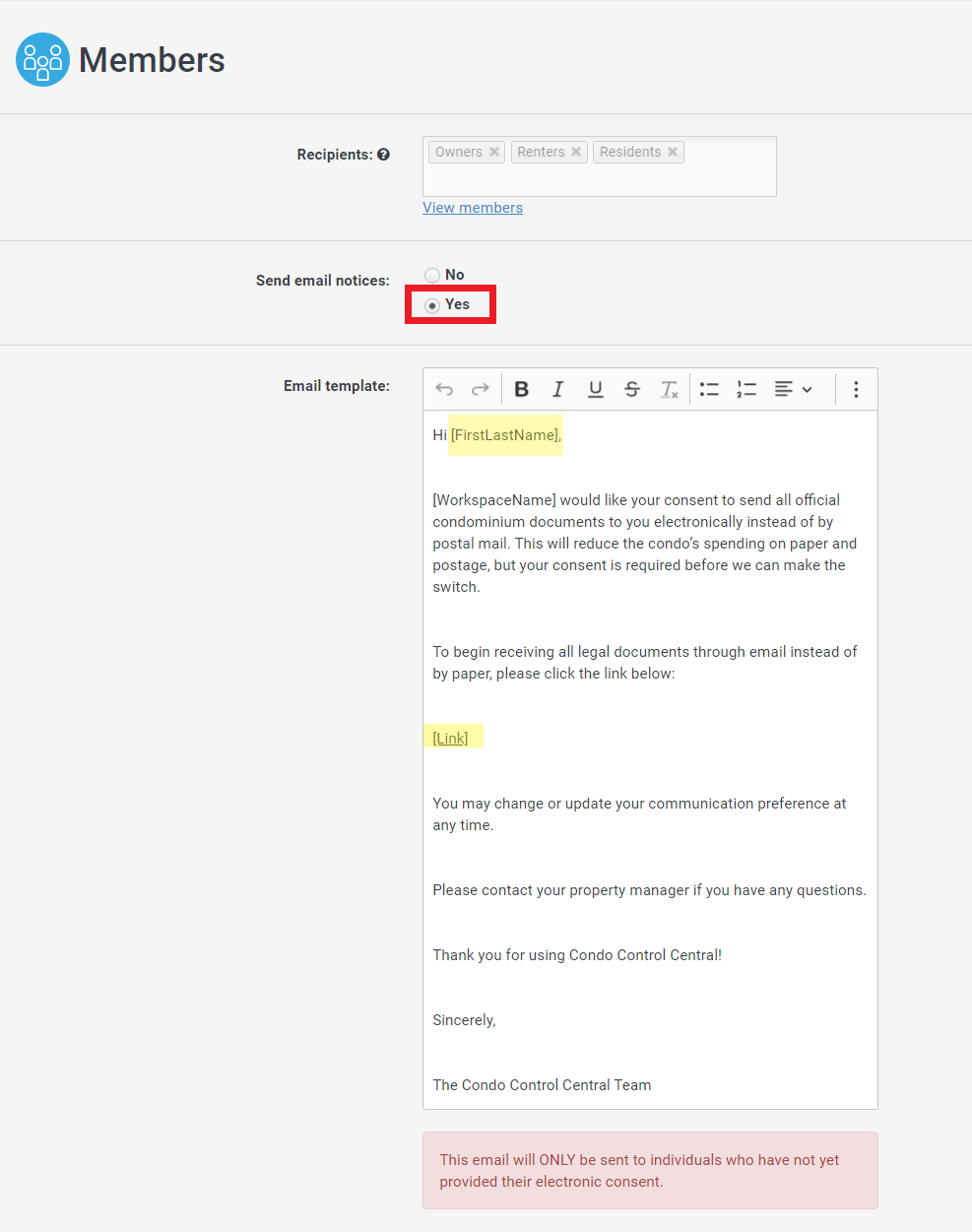The width and height of the screenshot is (972, 1232).
Task: Apply Bold formatting in the email editor
Action: (521, 388)
